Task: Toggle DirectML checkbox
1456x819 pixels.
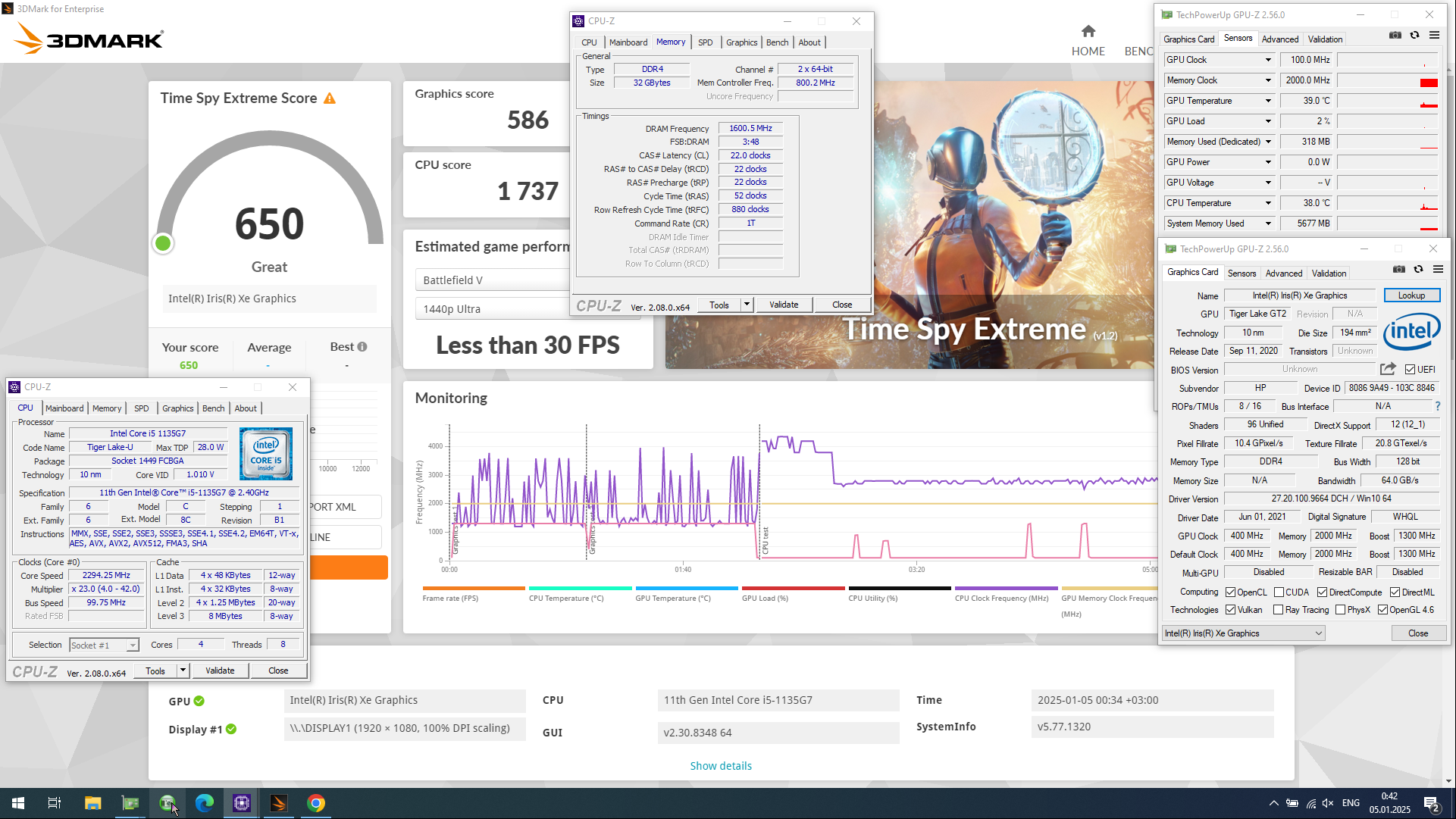Action: tap(1395, 592)
